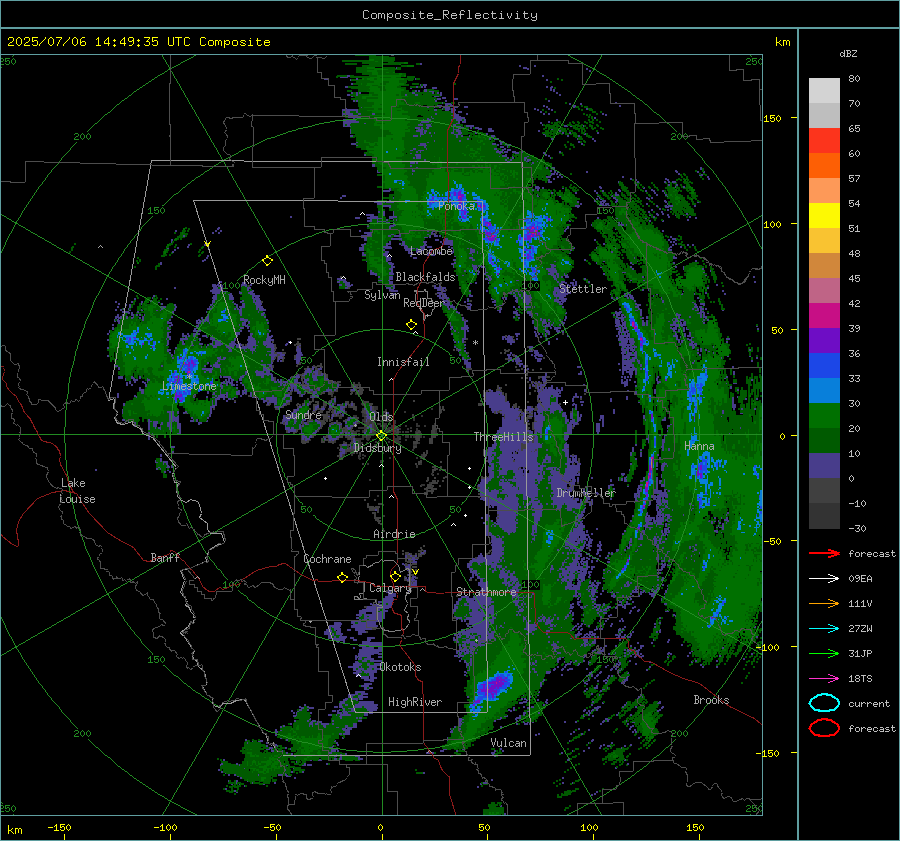The image size is (900, 841).
Task: Click the Brooks town label
Action: pos(711,700)
